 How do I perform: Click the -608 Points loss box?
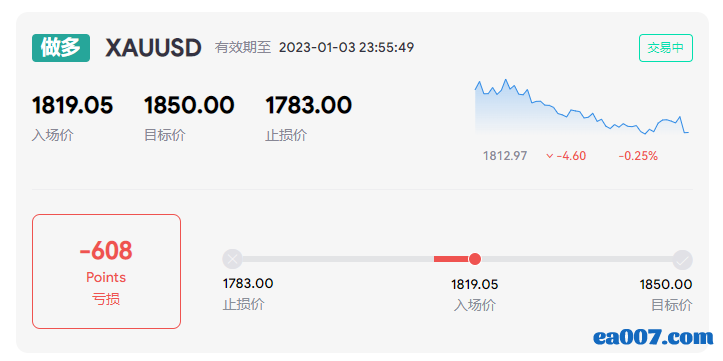point(107,272)
